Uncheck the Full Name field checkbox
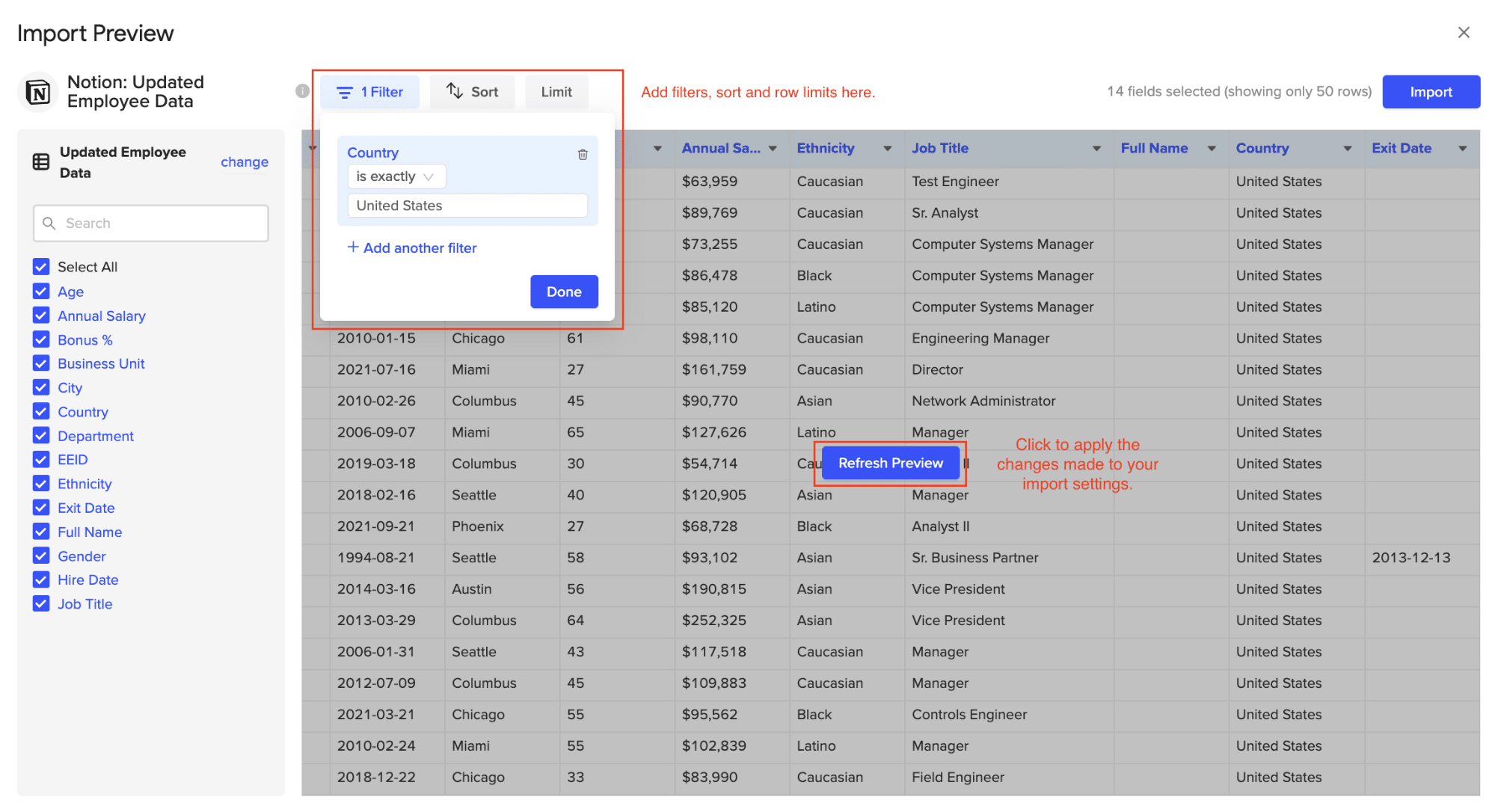 coord(41,532)
